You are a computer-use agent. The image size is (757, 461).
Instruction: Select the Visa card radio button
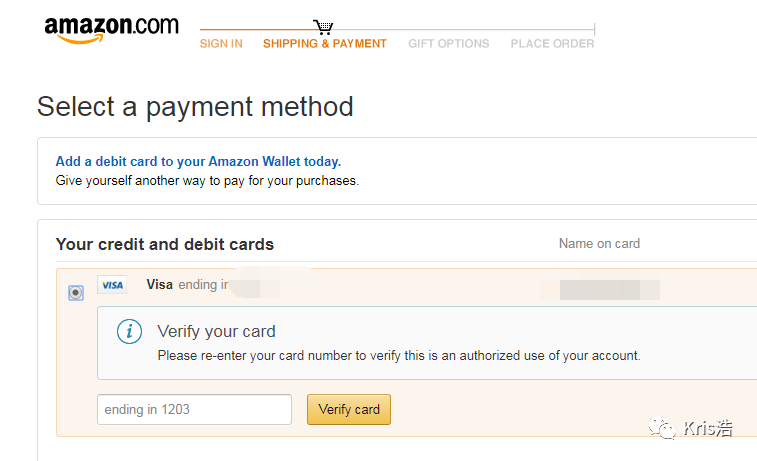tap(76, 293)
